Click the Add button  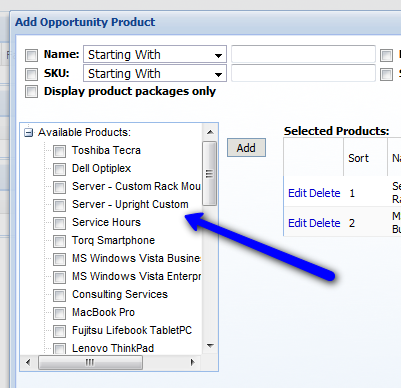click(x=246, y=148)
